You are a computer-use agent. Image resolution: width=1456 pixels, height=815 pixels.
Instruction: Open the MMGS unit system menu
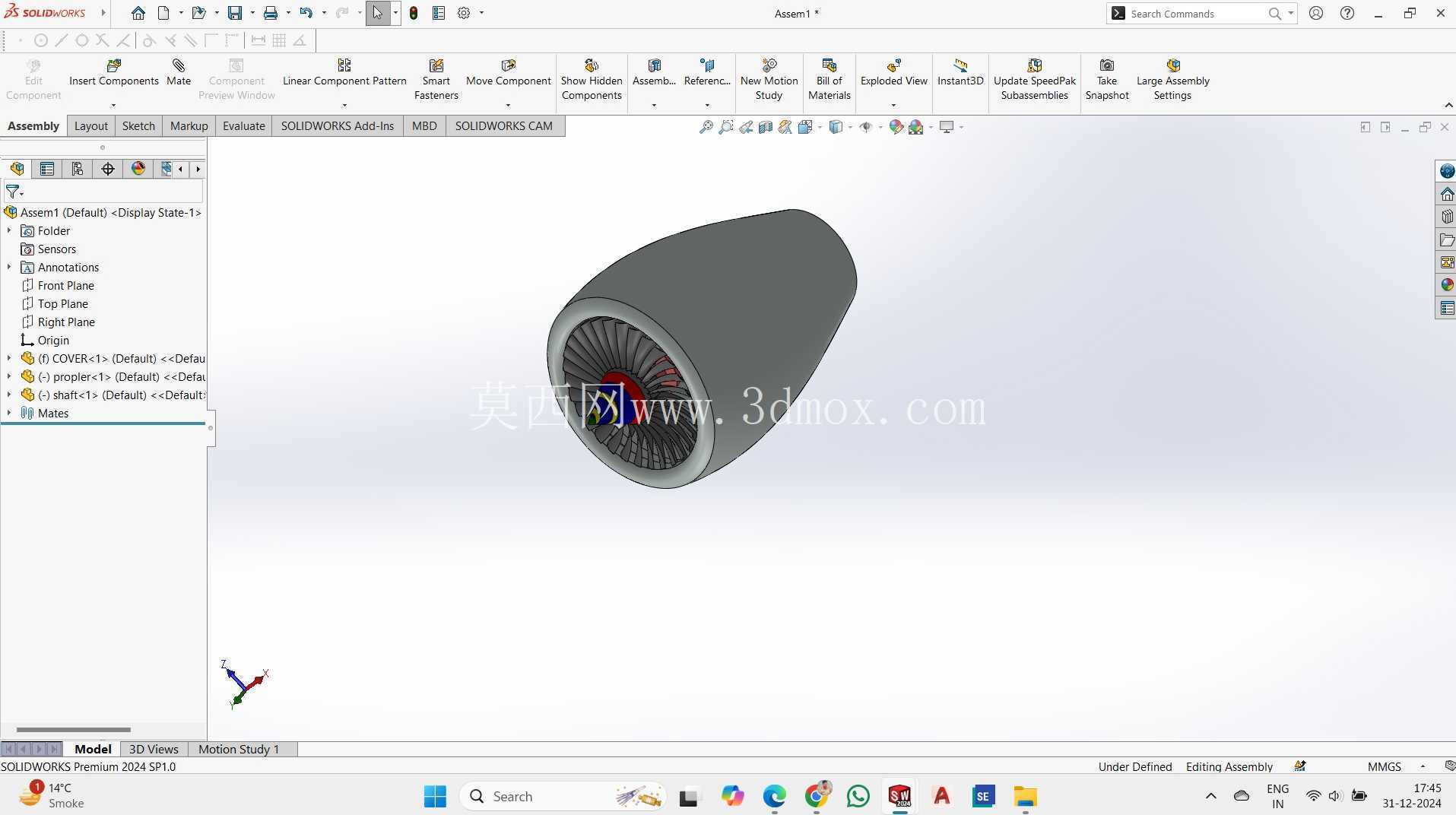1395,766
